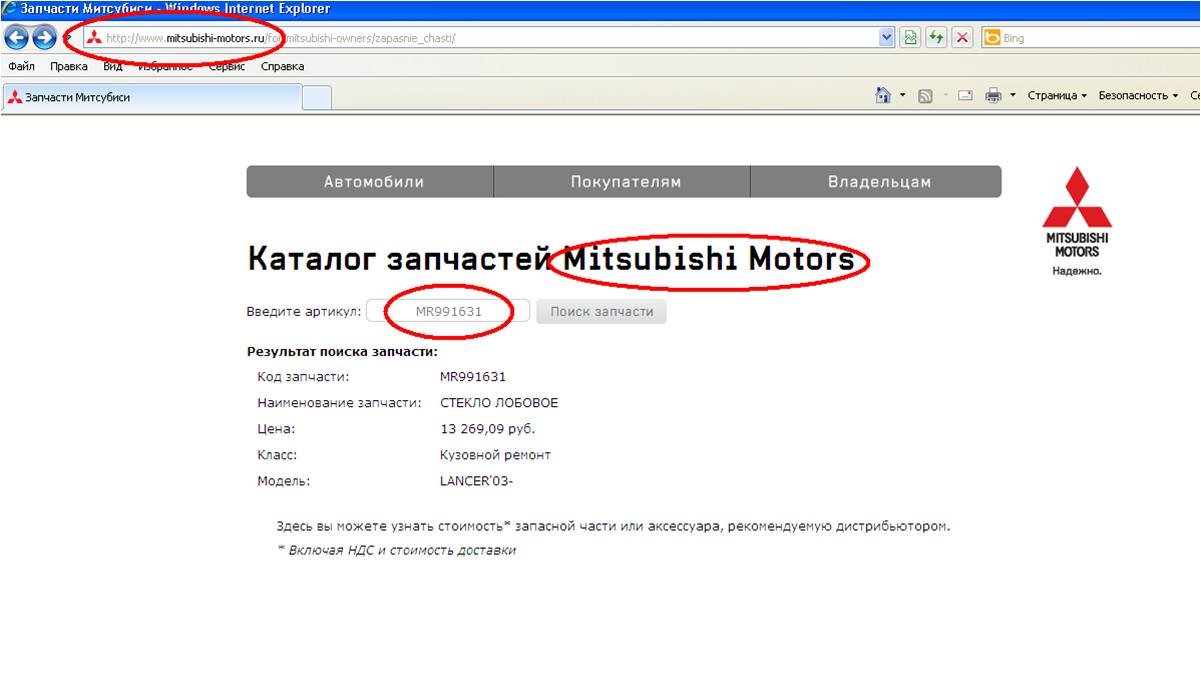
Task: Refresh the page with the green arrows icon
Action: (x=936, y=38)
